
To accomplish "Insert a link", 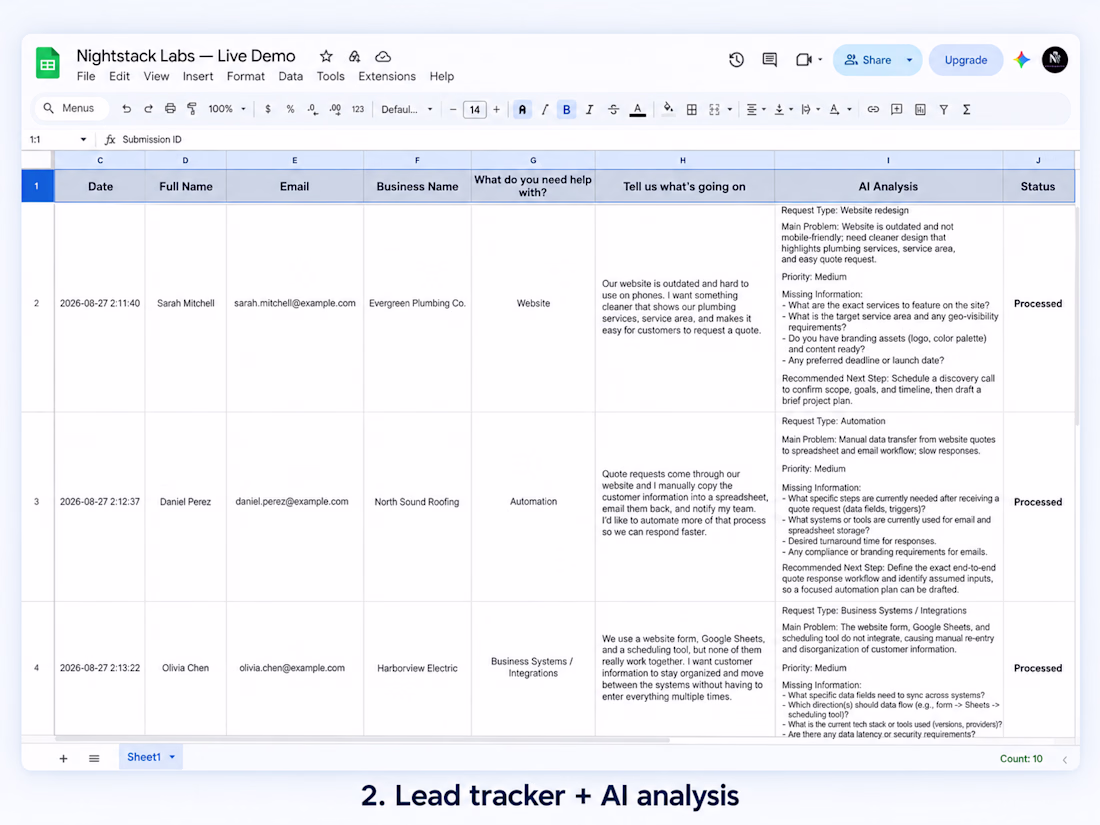I will 873,109.
